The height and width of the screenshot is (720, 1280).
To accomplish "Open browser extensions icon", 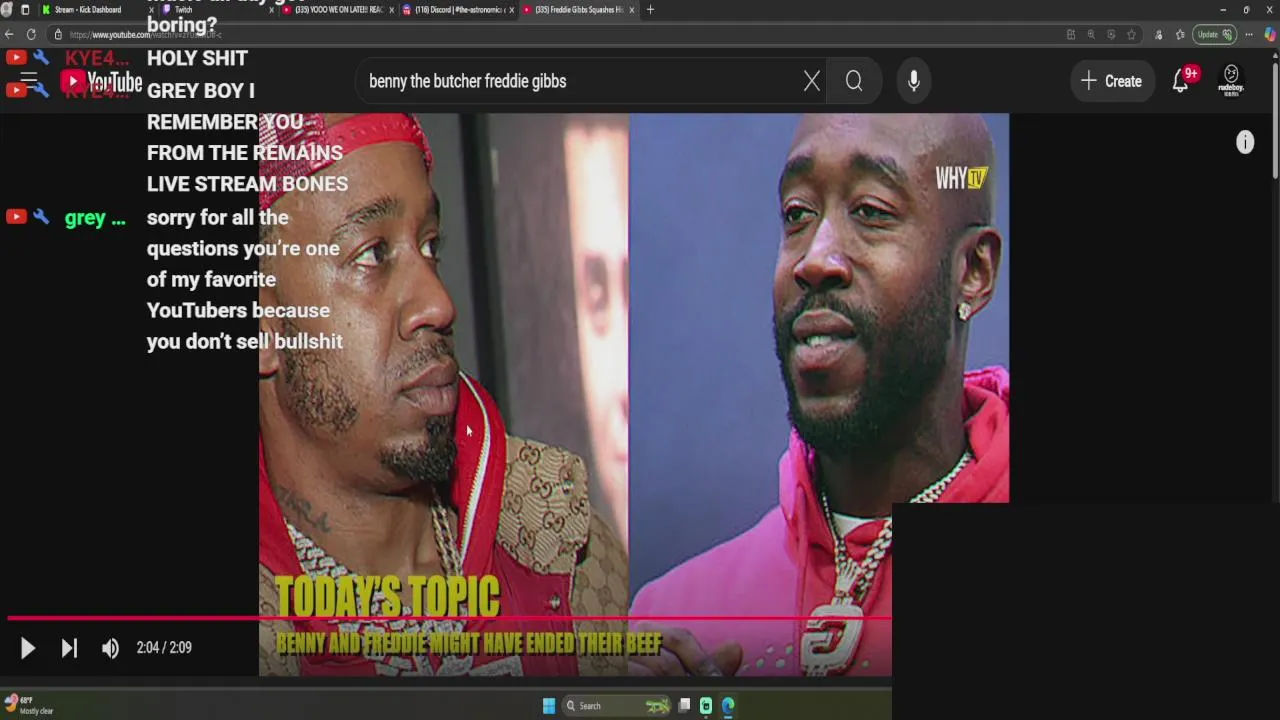I will pos(1159,34).
